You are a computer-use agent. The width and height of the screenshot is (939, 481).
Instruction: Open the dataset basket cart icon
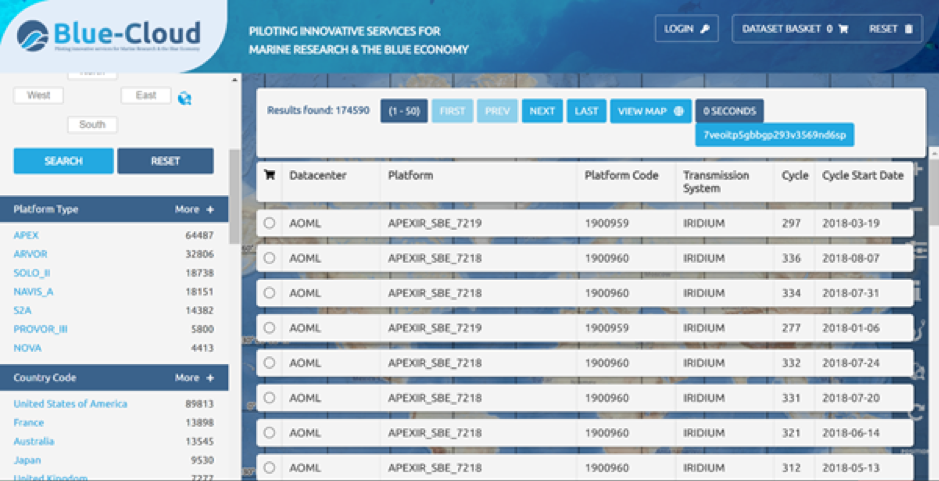843,29
